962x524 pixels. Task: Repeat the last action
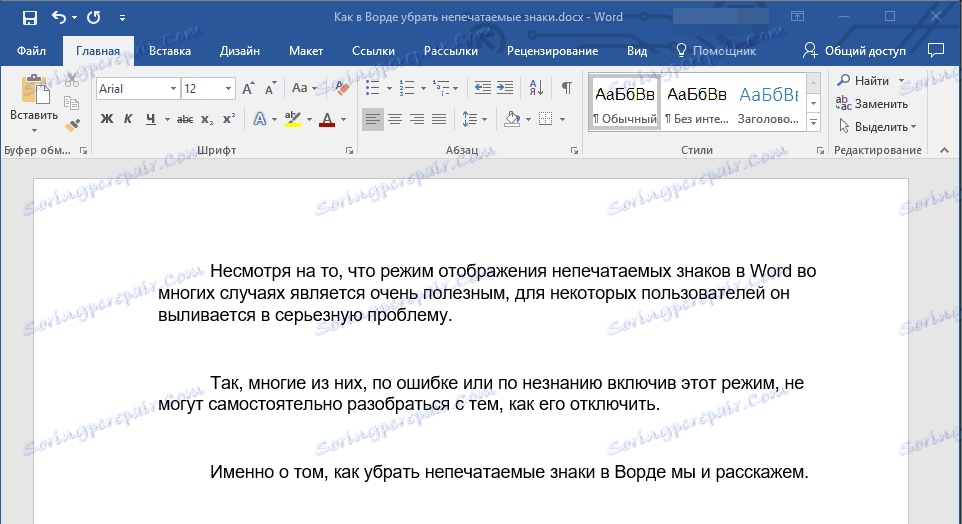[93, 17]
